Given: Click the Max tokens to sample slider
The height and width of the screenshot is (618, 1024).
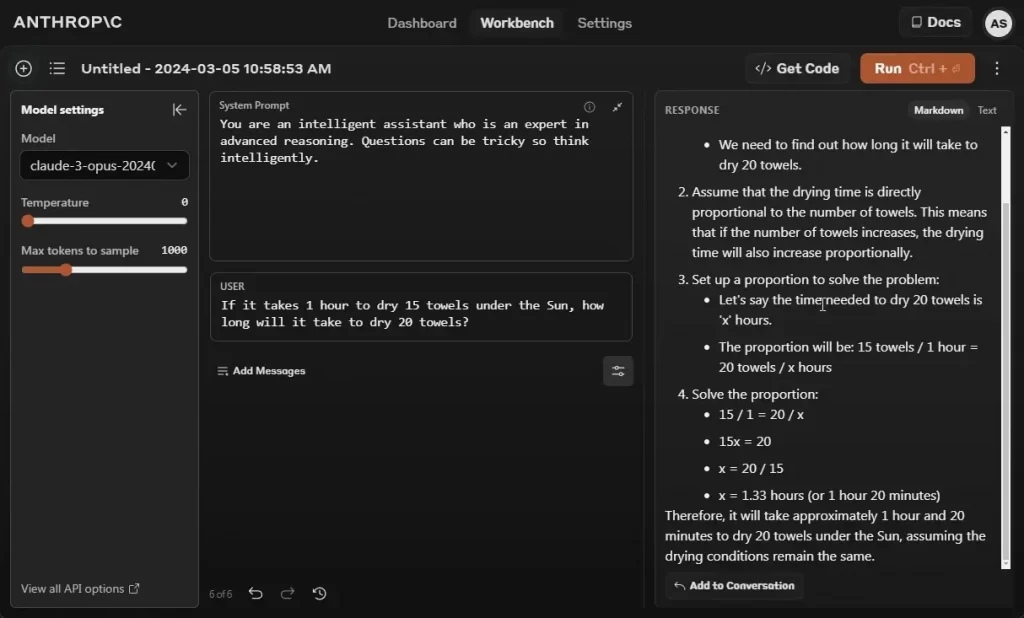Looking at the screenshot, I should point(104,270).
